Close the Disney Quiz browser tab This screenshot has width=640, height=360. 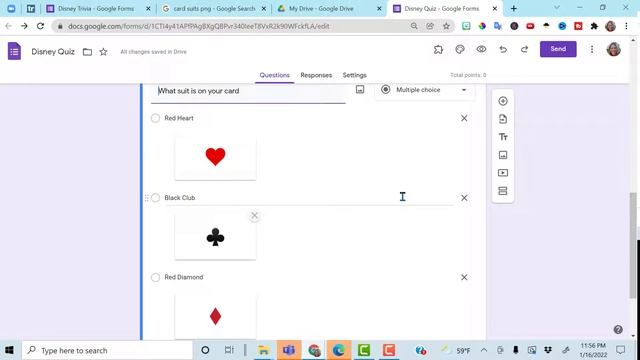tap(495, 9)
